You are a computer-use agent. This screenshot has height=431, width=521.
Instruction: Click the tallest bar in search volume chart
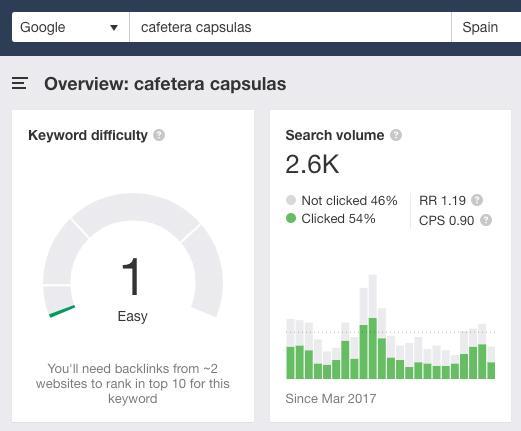pos(373,327)
